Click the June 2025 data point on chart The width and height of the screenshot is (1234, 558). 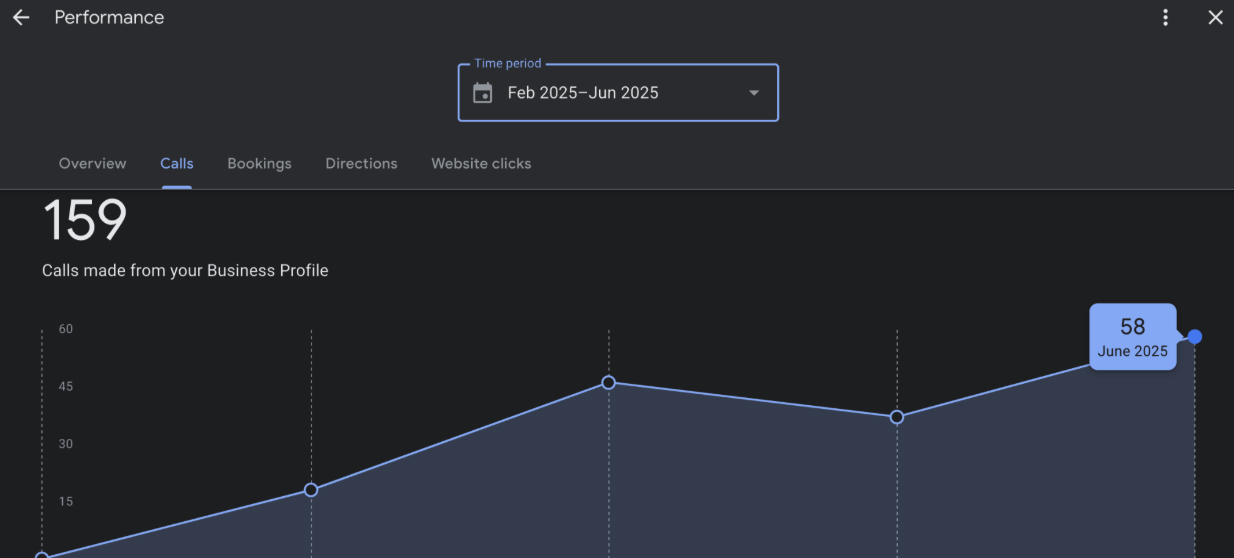pos(1194,337)
